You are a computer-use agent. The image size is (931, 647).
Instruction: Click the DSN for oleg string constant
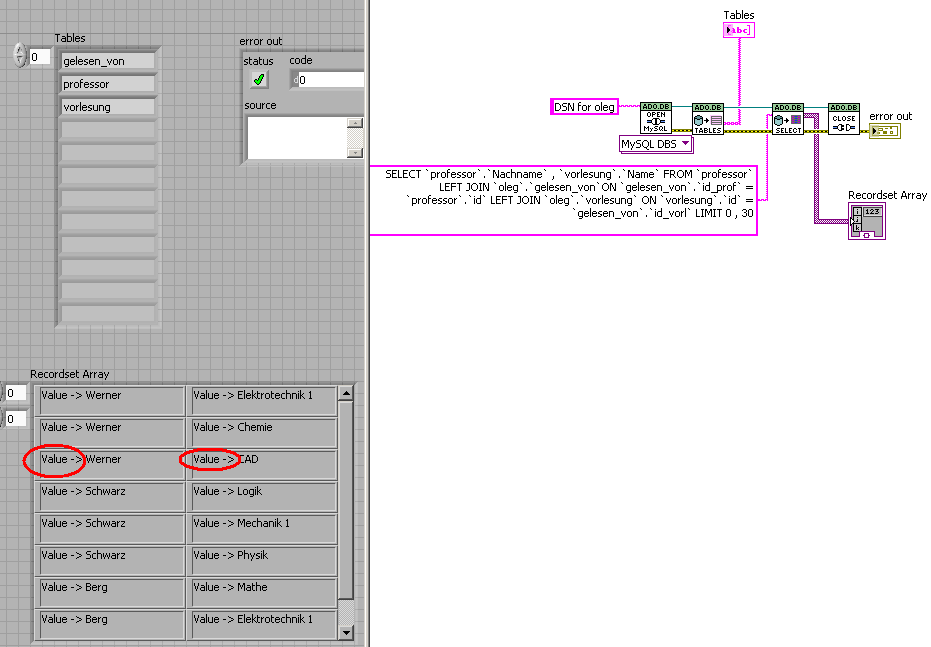tap(584, 107)
